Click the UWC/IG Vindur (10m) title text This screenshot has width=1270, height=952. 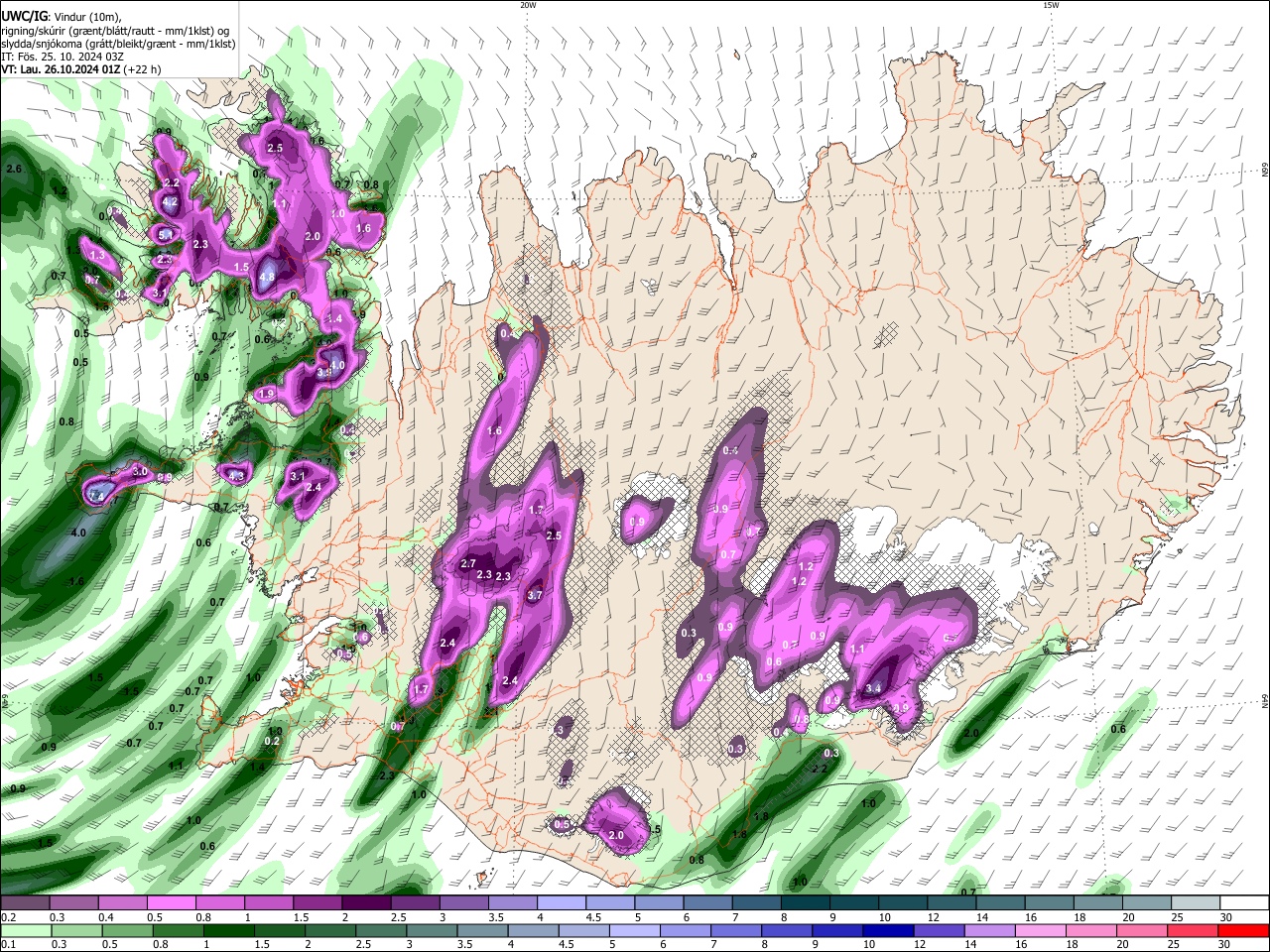click(x=59, y=16)
